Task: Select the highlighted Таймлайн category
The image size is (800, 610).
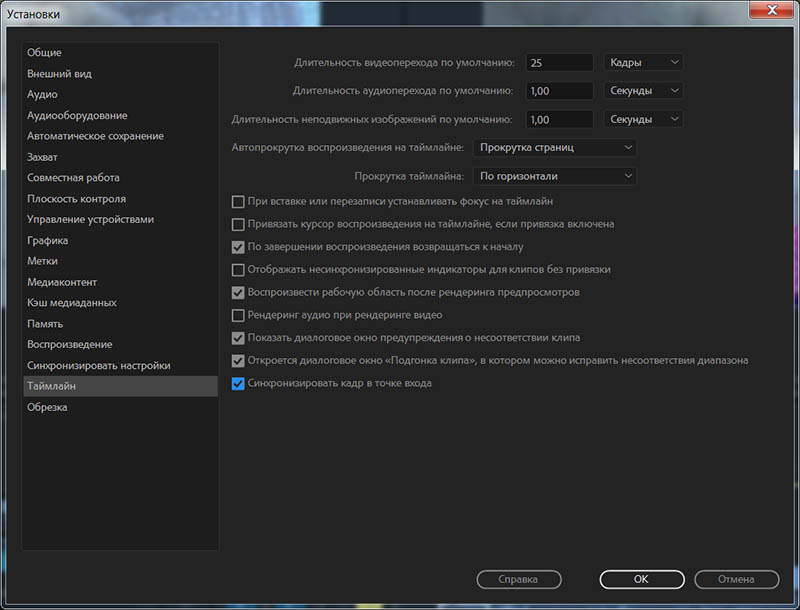Action: coord(120,386)
